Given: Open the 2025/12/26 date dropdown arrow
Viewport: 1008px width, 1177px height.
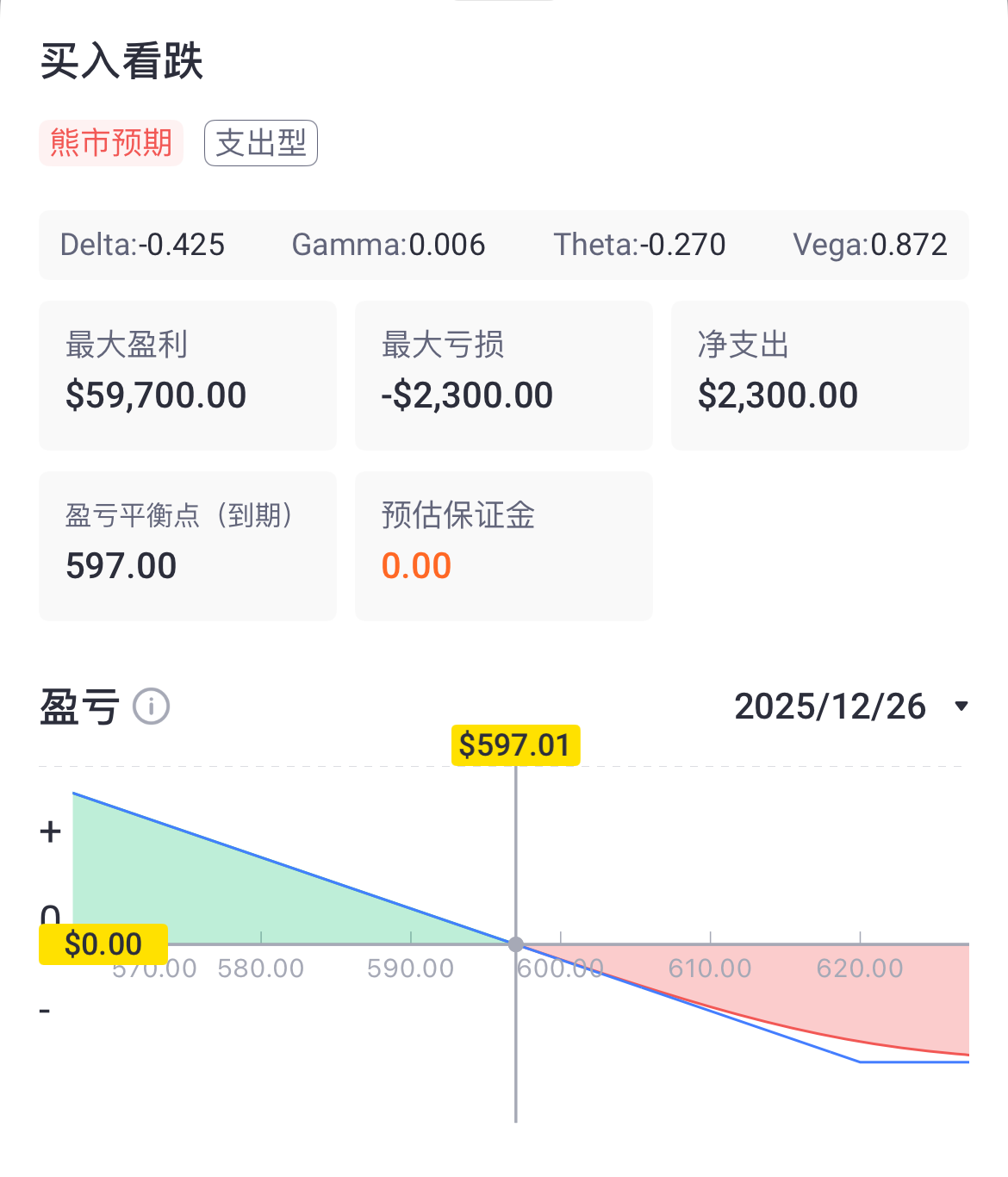Looking at the screenshot, I should [961, 707].
